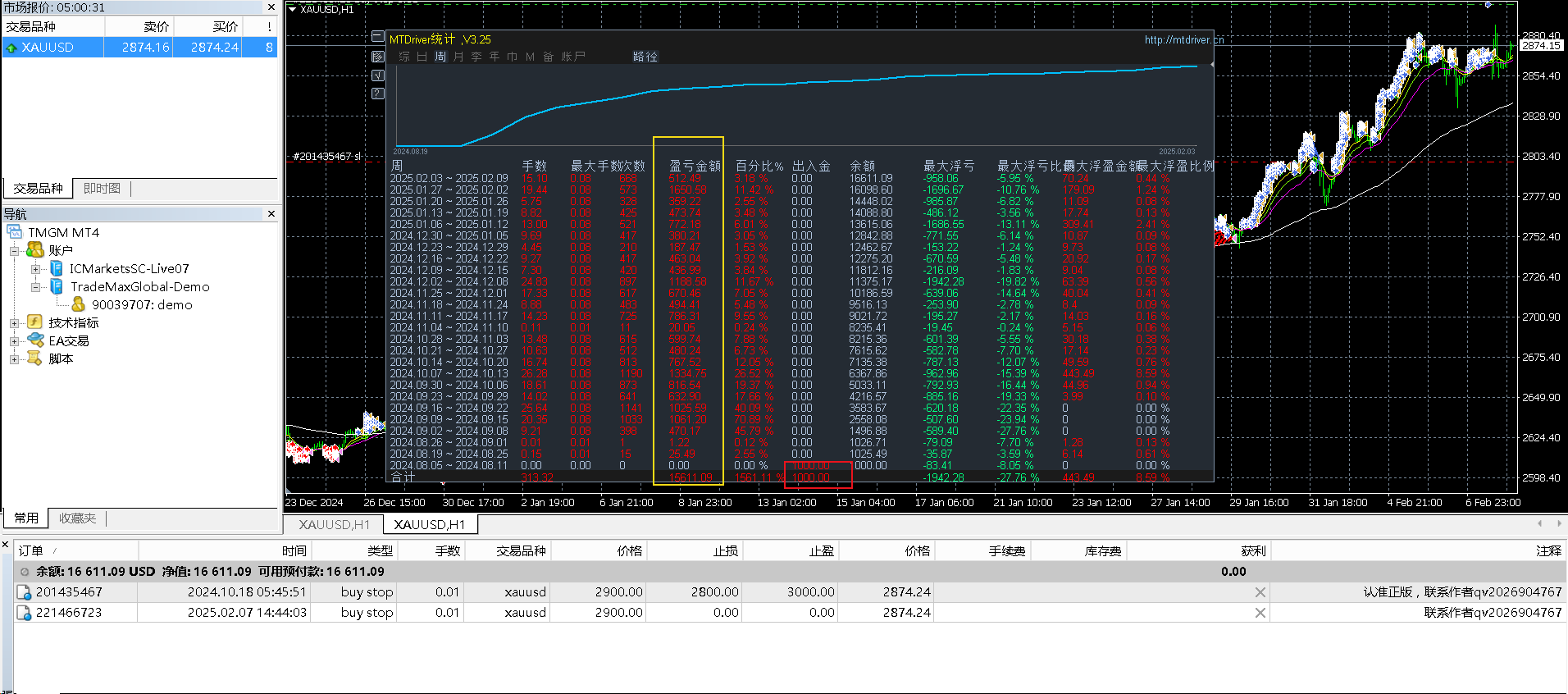Open the XAUUSD,H1 chart title dropdown arrow

coord(293,10)
